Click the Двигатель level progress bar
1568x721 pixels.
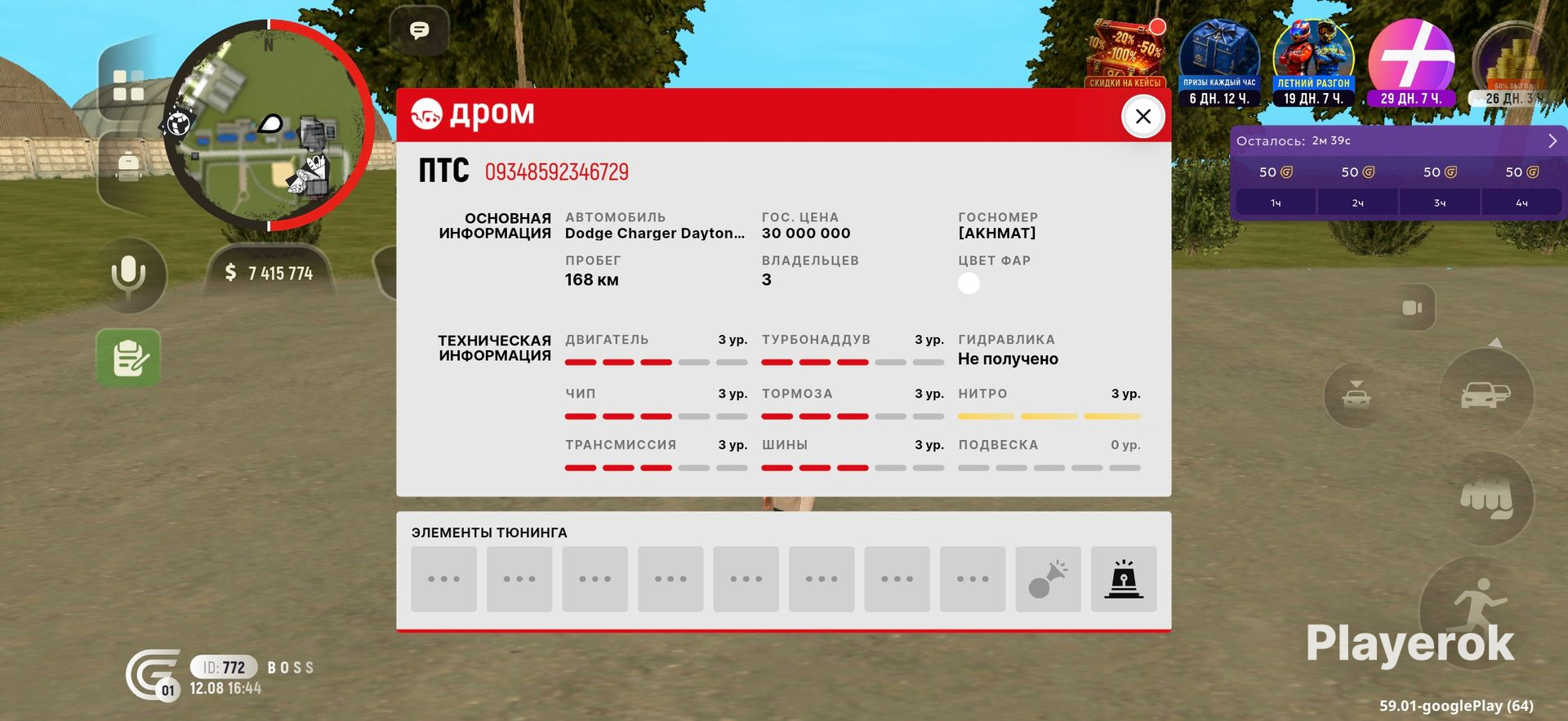click(x=656, y=362)
